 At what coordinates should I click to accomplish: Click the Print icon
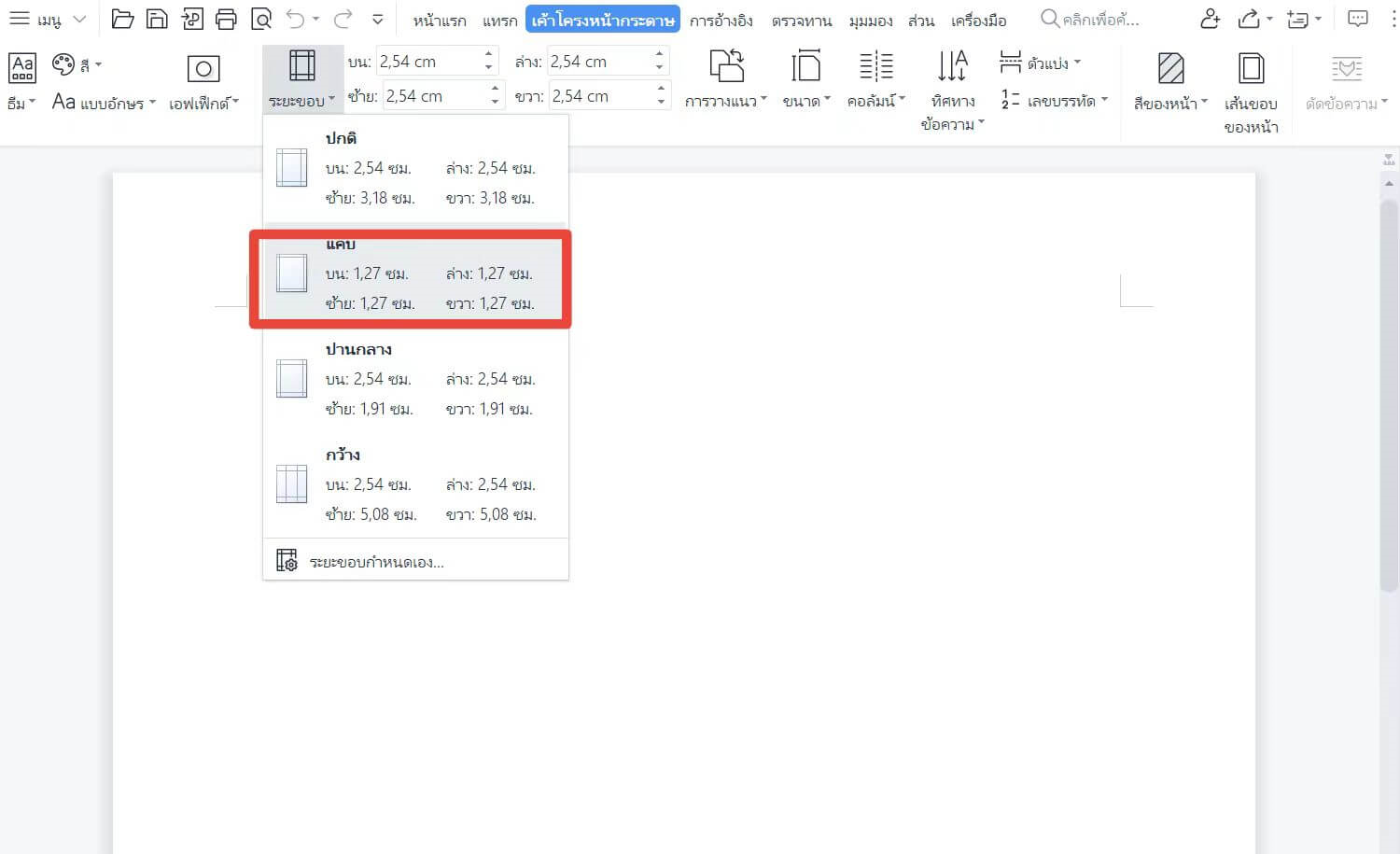pos(226,19)
